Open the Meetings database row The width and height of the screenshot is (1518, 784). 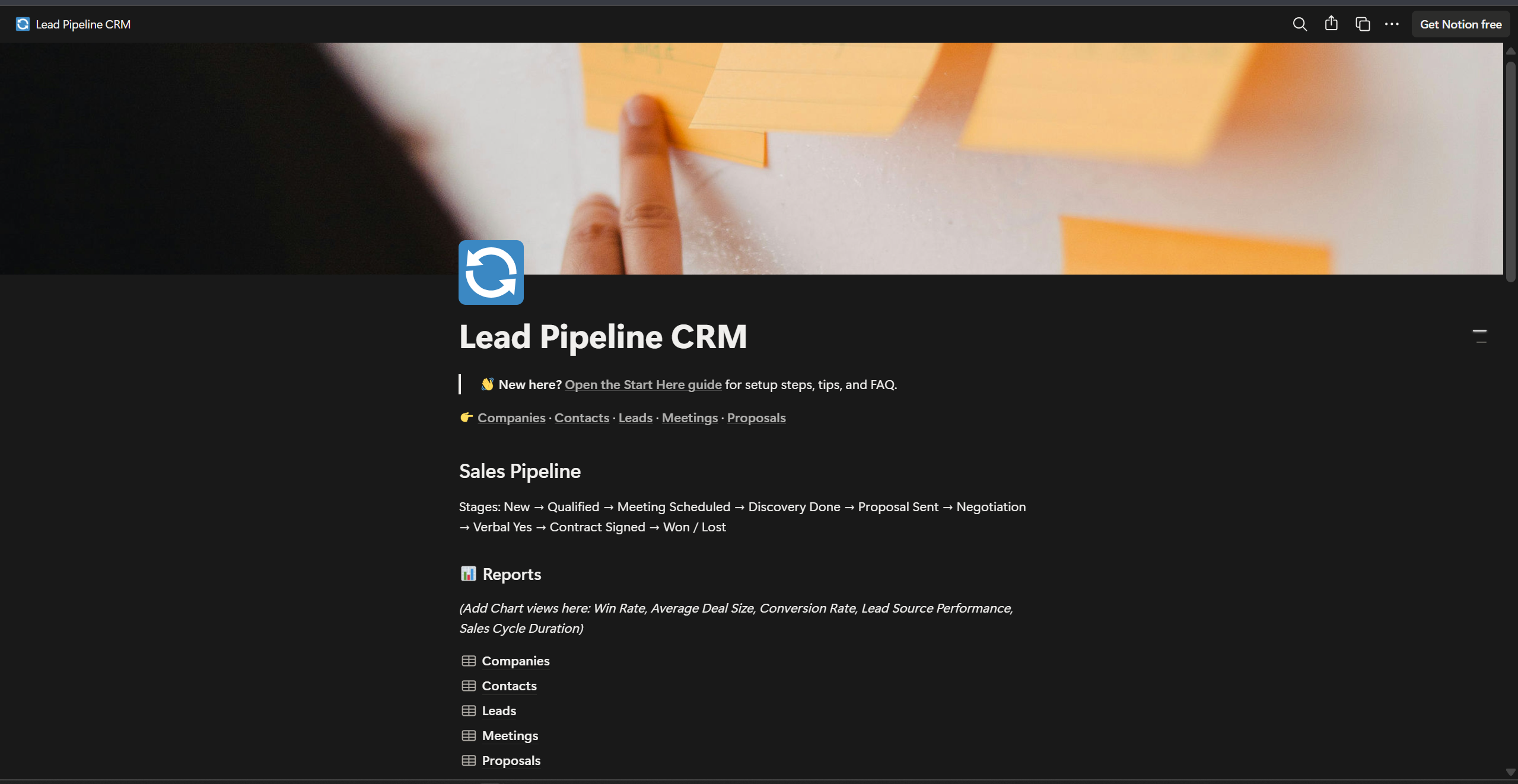coord(510,735)
